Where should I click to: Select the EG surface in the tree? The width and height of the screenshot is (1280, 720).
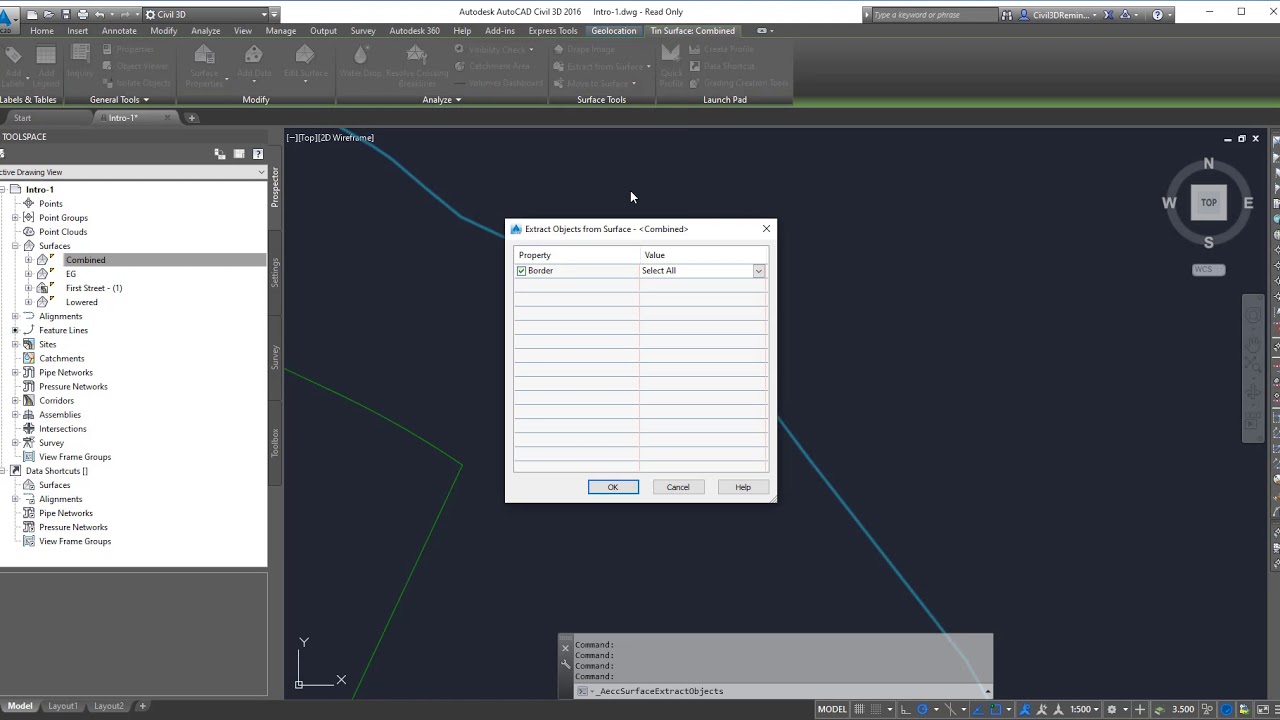point(71,274)
